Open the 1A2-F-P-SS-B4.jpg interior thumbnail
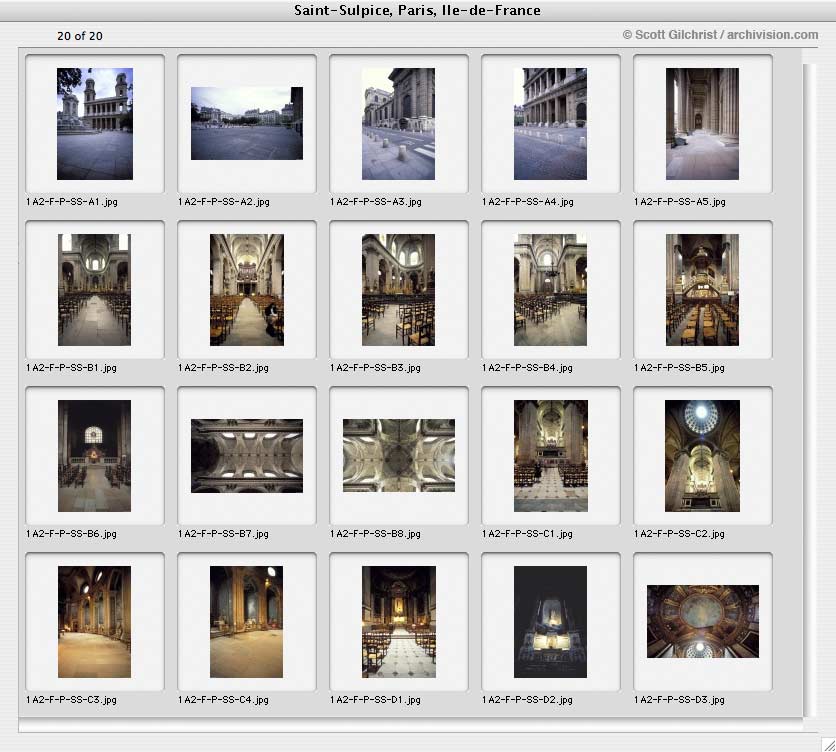836x752 pixels. 550,290
